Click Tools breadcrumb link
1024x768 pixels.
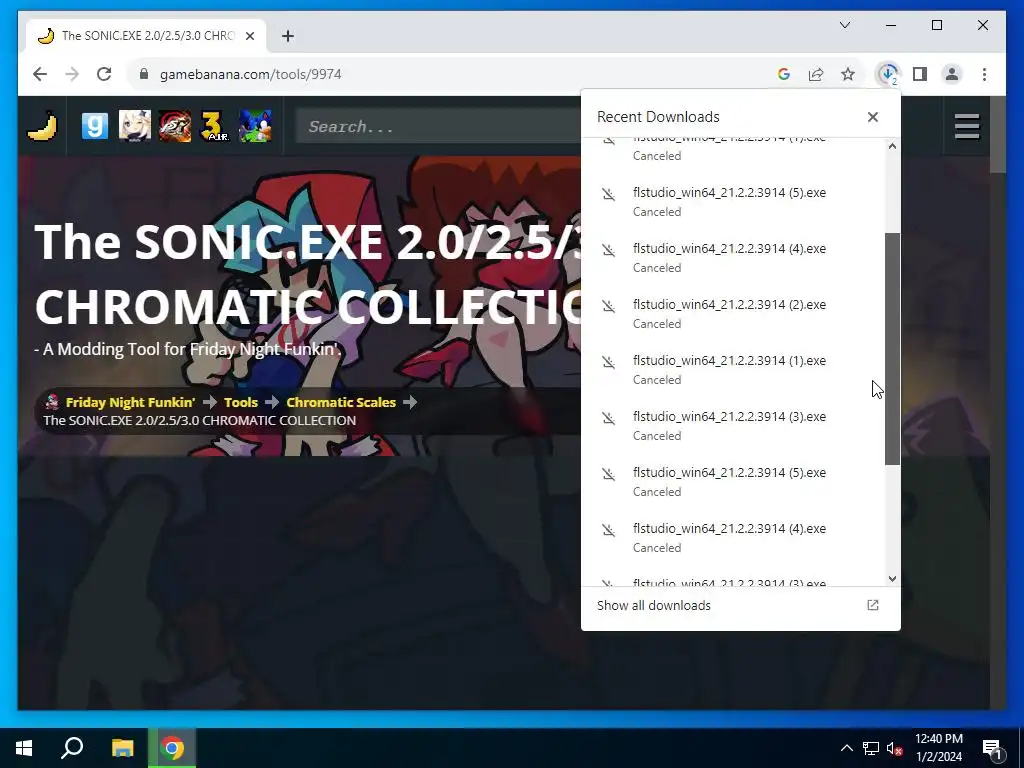tap(241, 402)
